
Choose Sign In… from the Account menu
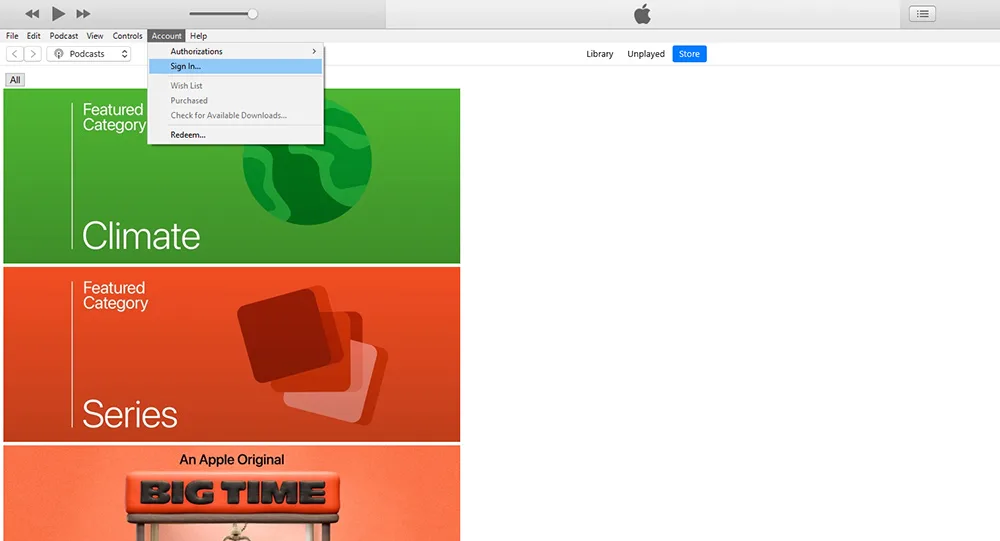[x=235, y=66]
